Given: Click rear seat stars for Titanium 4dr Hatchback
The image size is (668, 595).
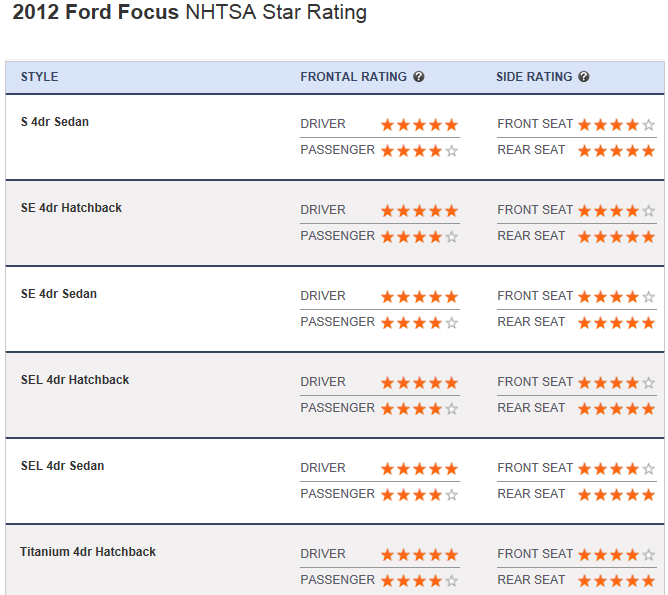Looking at the screenshot, I should click(x=616, y=581).
